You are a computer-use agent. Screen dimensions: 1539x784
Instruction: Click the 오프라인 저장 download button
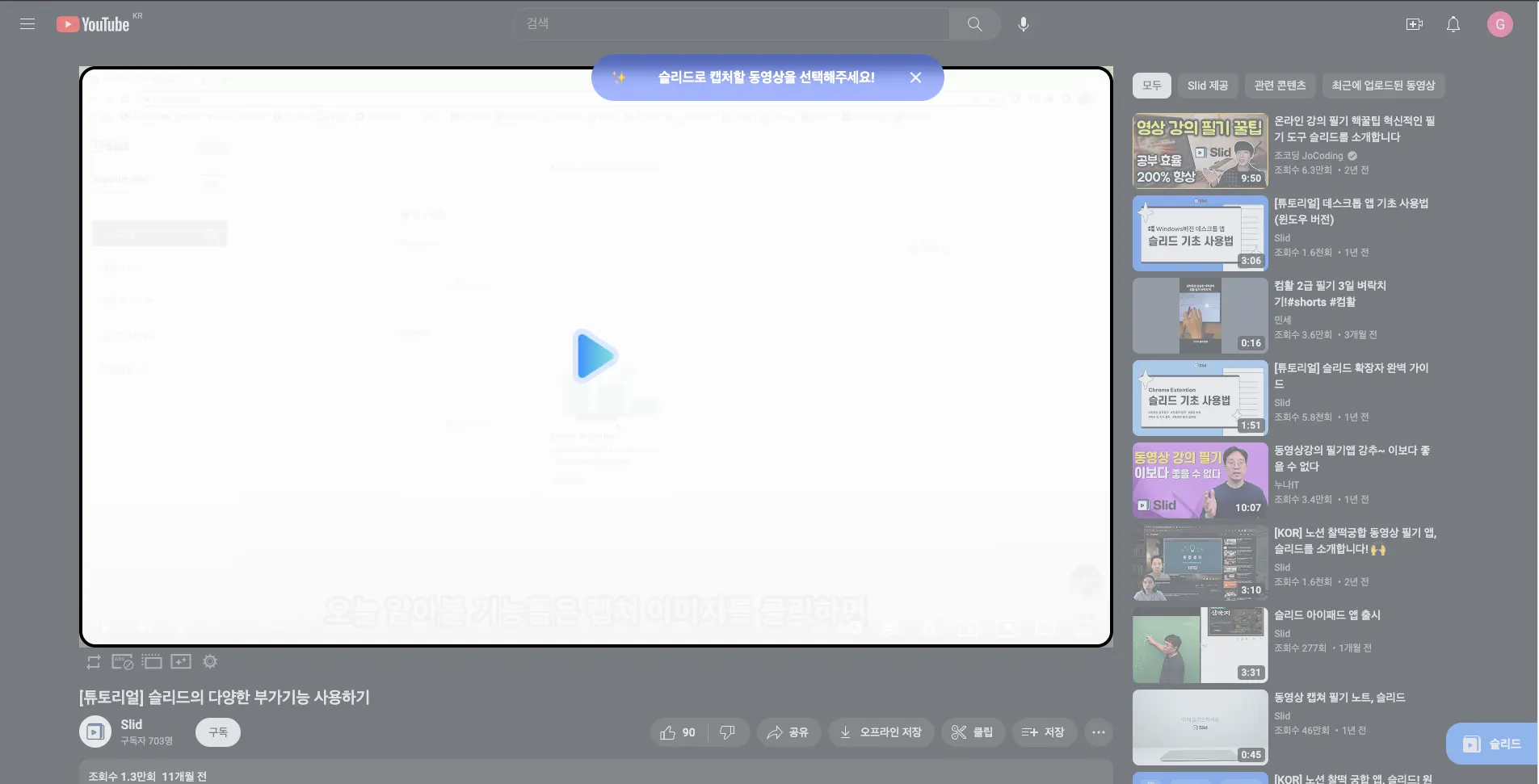pos(881,732)
